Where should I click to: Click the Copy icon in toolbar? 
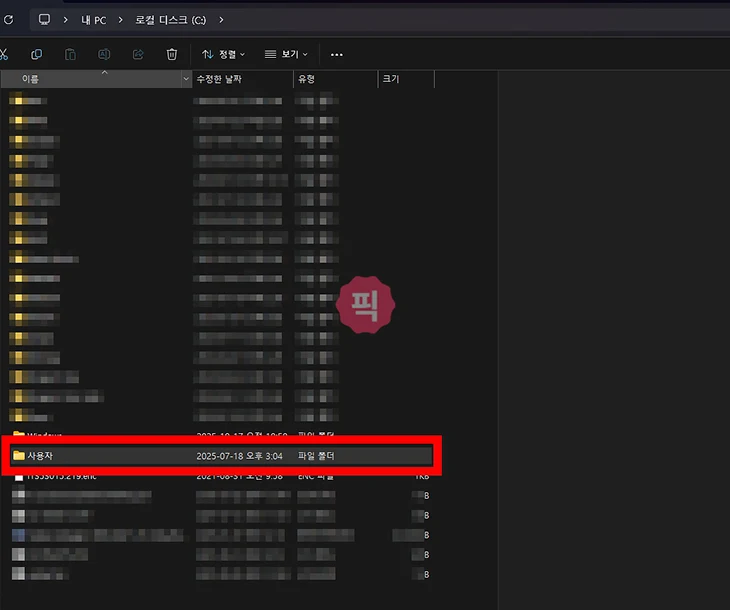click(37, 54)
